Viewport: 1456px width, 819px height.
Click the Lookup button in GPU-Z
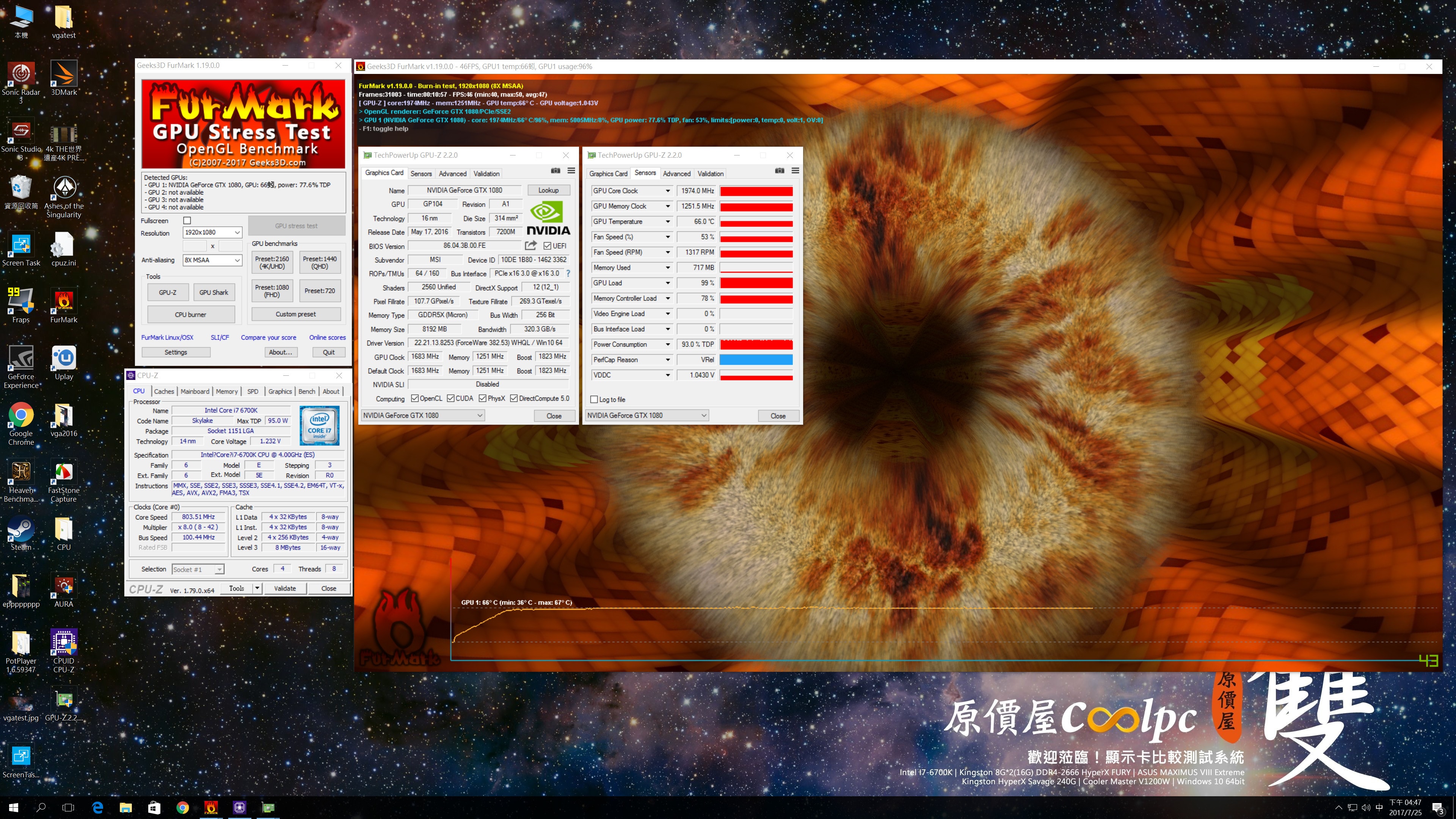click(x=548, y=190)
